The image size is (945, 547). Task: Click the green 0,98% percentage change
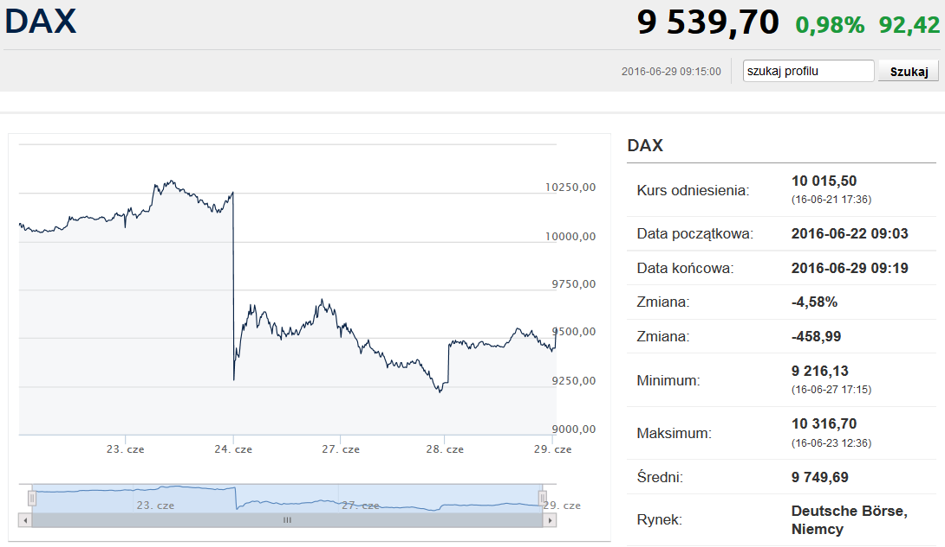(830, 25)
